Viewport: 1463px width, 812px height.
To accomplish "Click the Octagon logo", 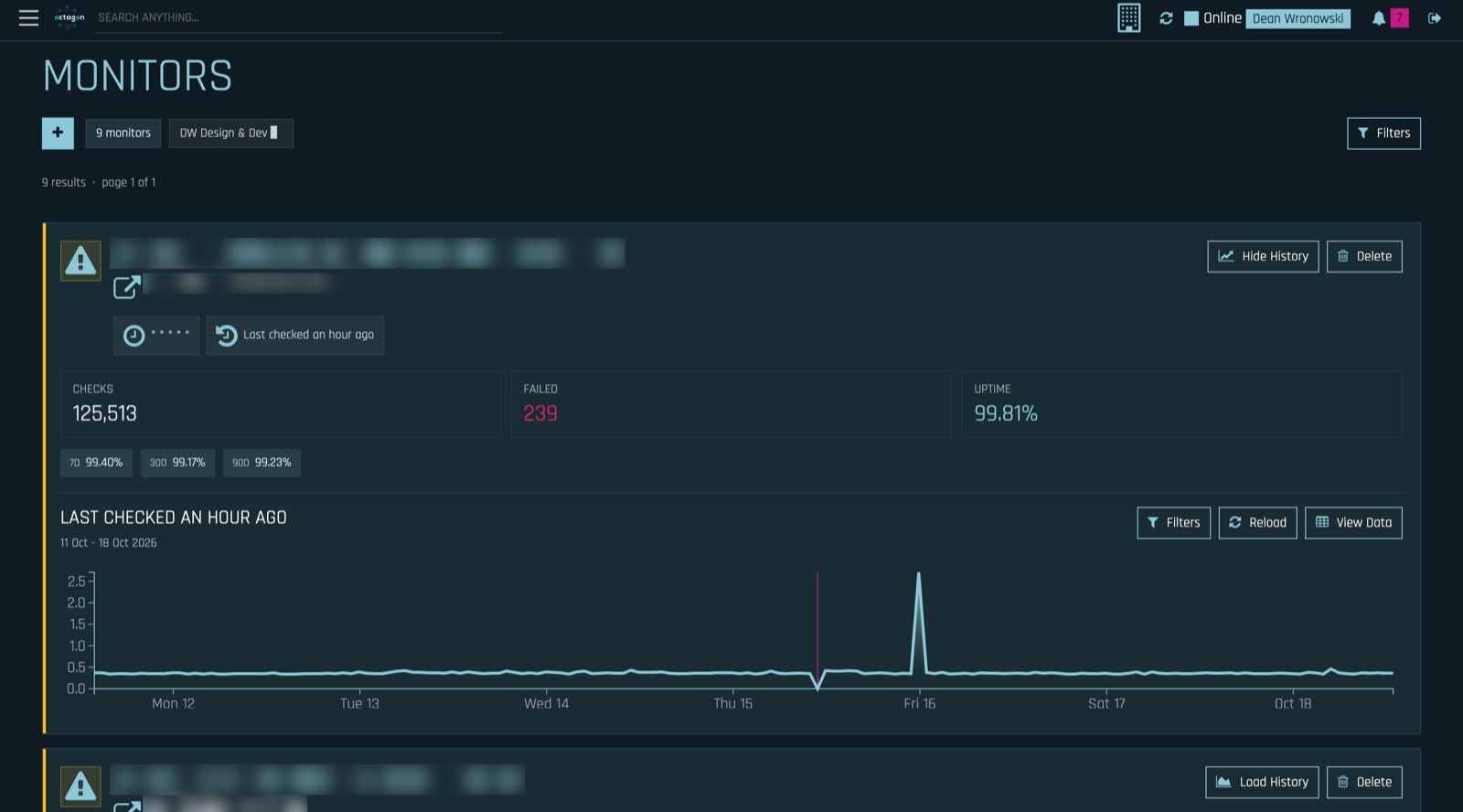I will 69,17.
